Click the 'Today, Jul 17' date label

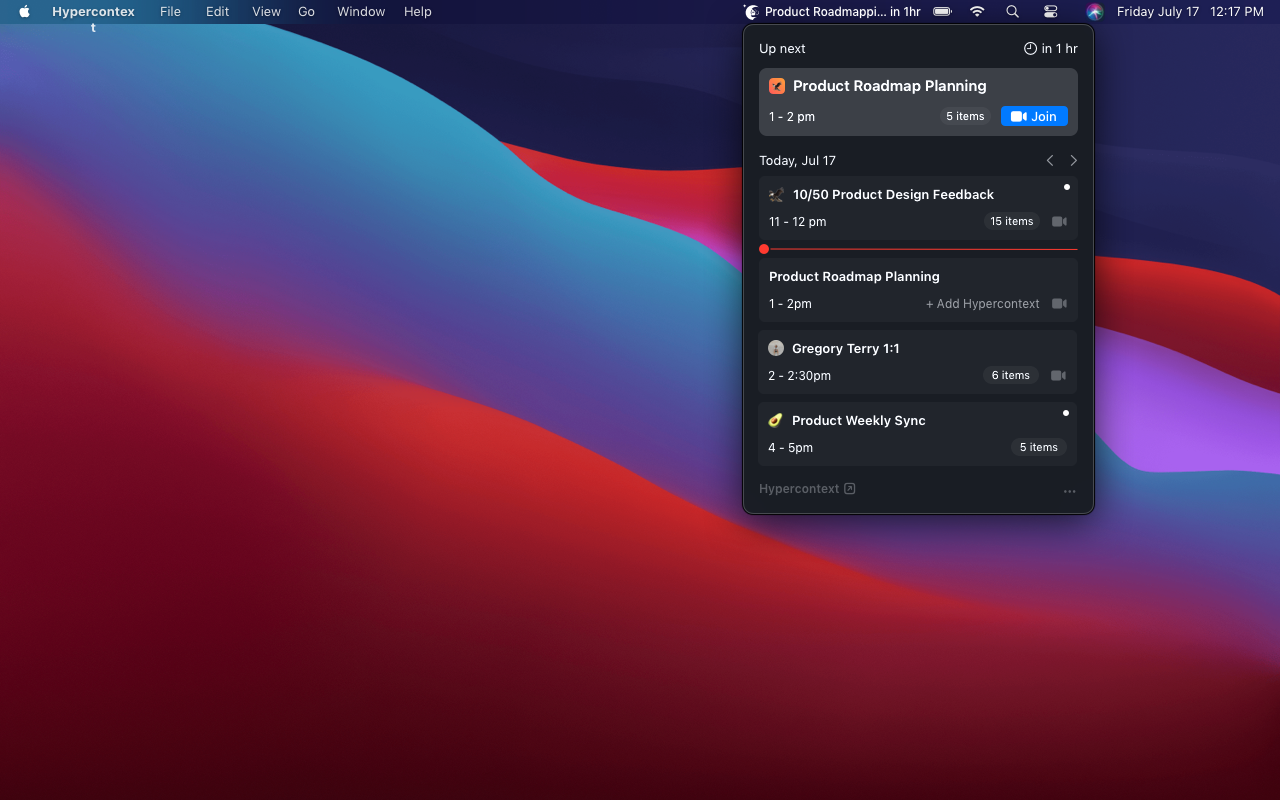coord(797,160)
